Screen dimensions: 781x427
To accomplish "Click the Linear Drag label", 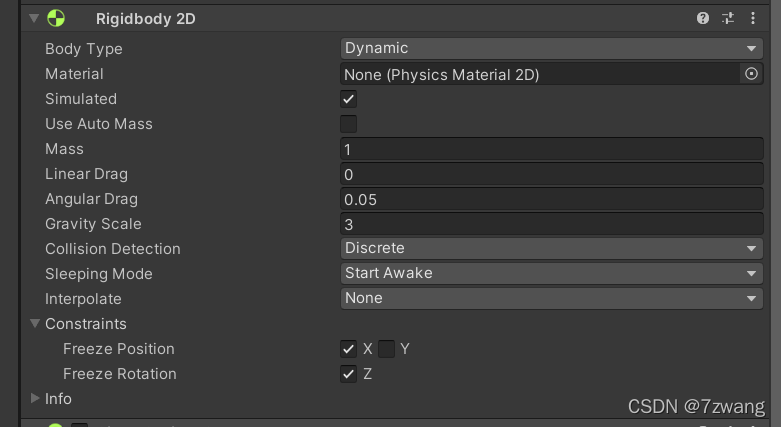I will pos(86,174).
